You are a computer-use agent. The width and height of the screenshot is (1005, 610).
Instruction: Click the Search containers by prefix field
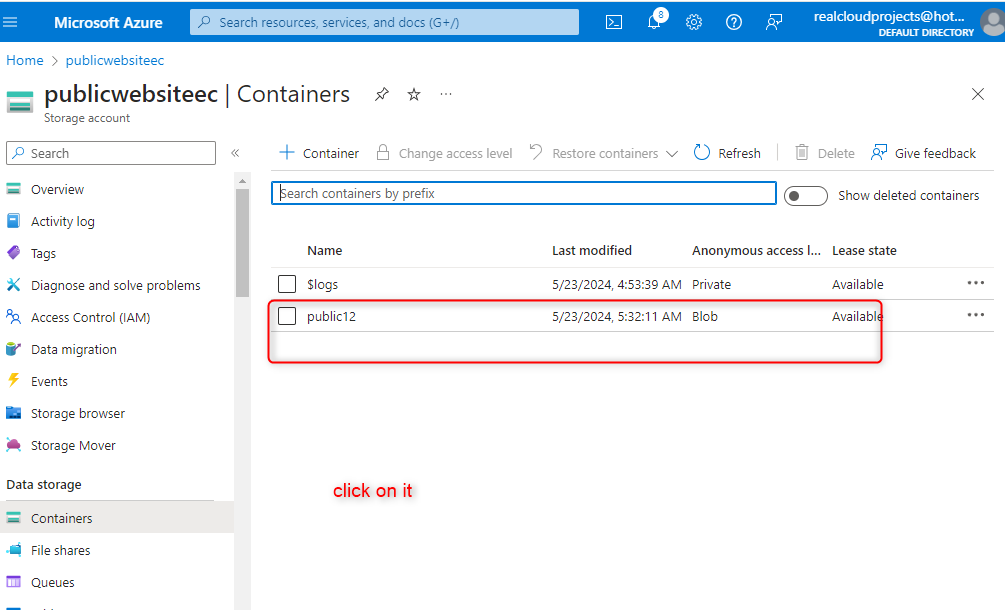(x=523, y=193)
